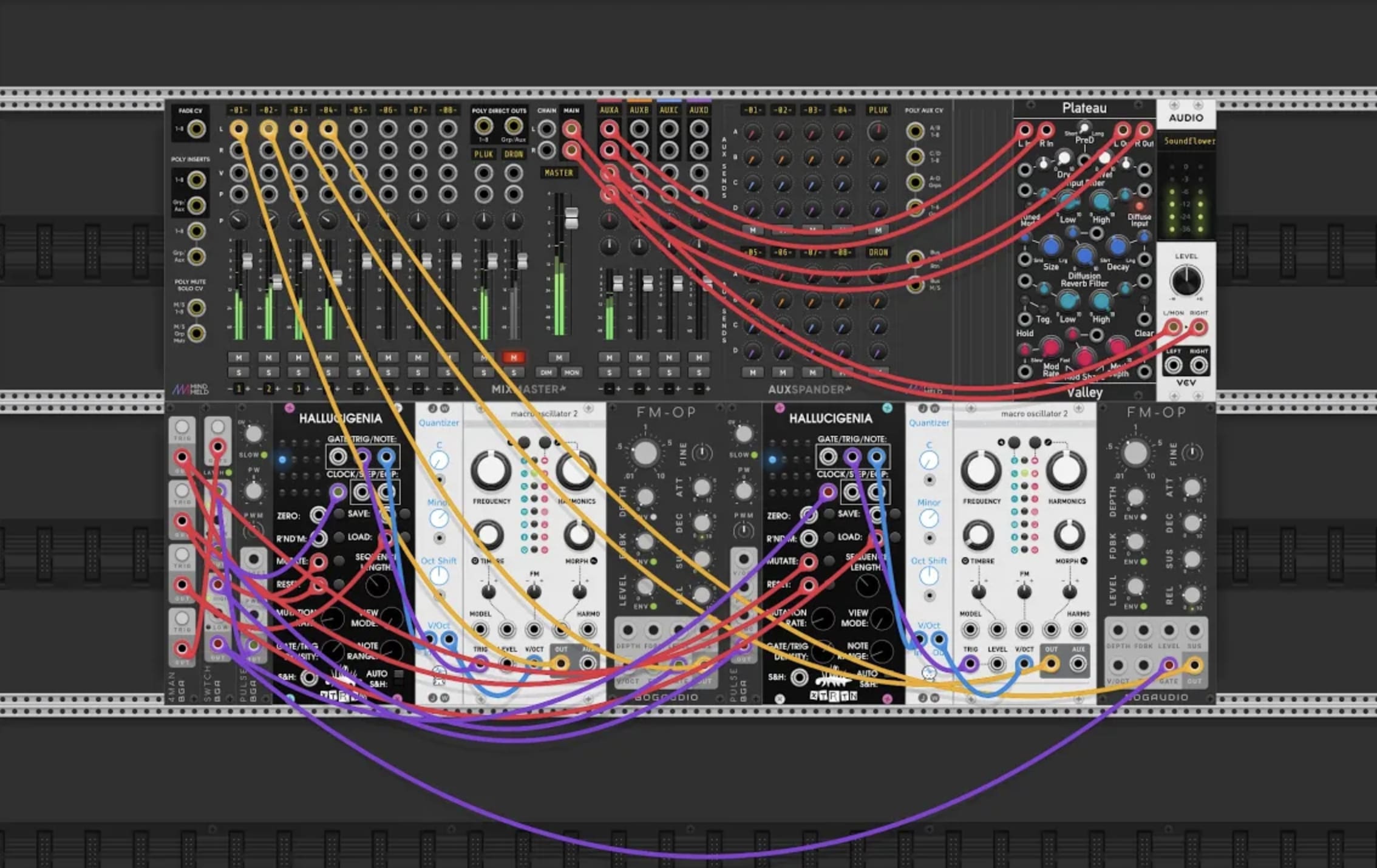Viewport: 1377px width, 868px height.
Task: Click Oct Shift knob on left Quantizer
Action: point(439,576)
